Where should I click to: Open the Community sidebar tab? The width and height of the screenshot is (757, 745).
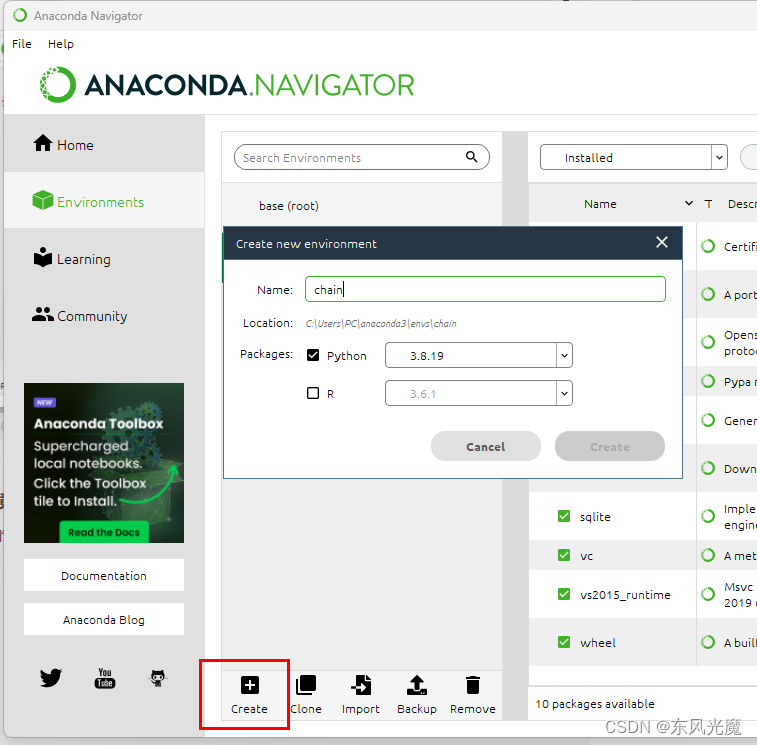[104, 315]
